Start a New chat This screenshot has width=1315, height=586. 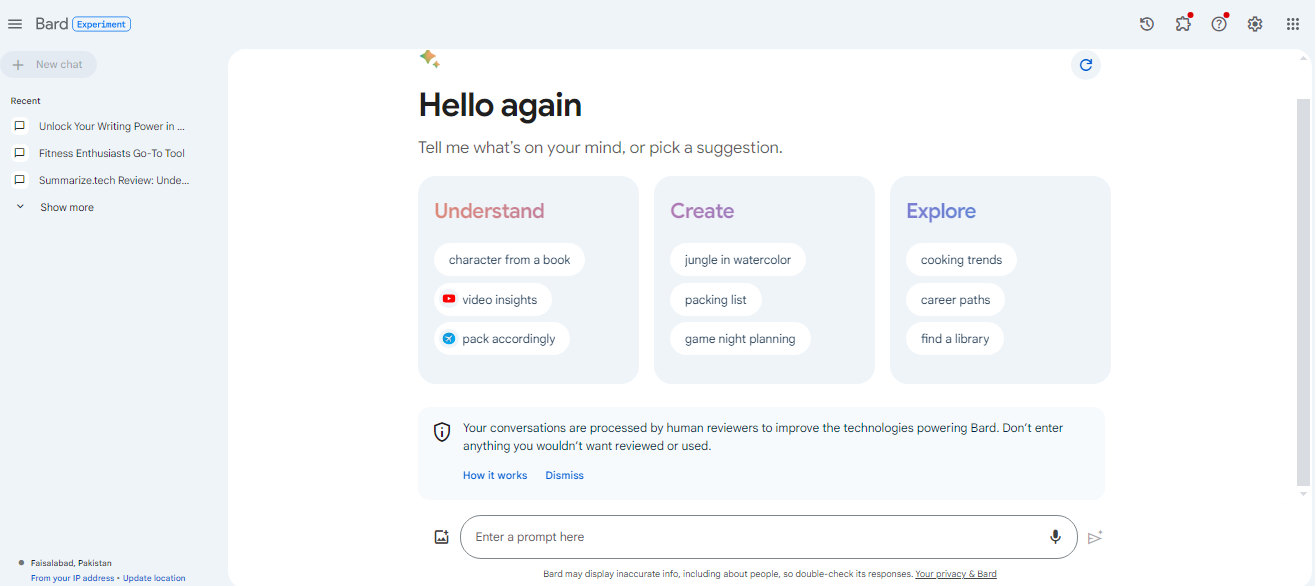pos(48,65)
